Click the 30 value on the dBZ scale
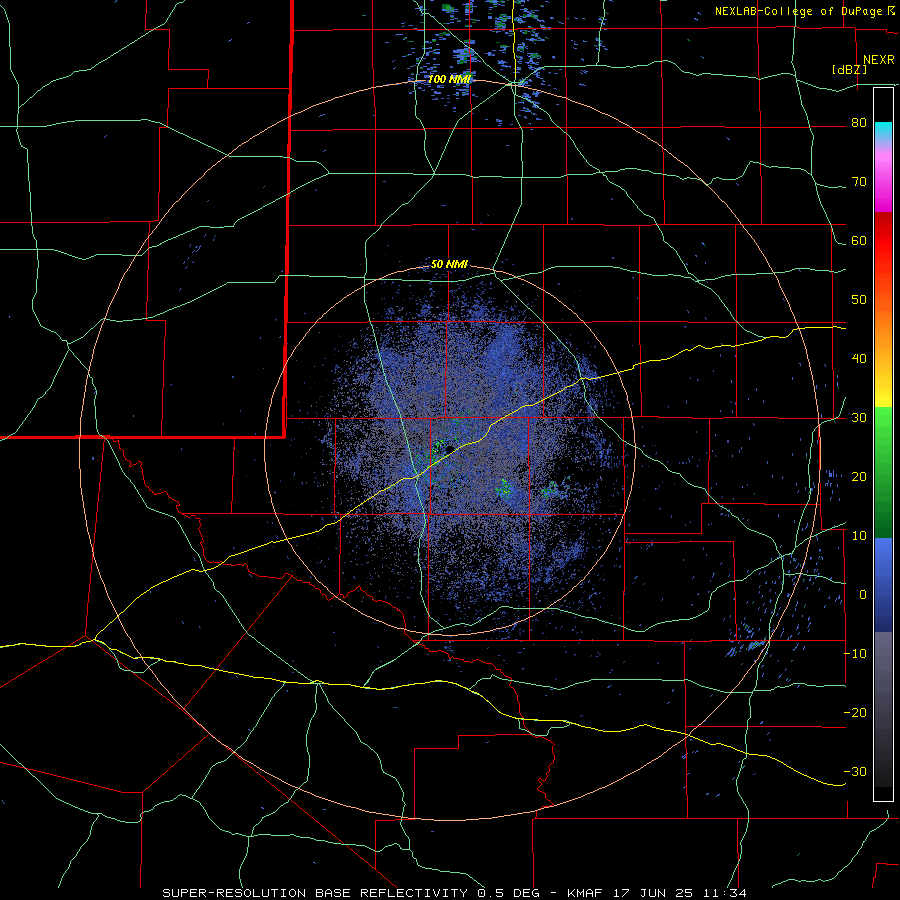Image resolution: width=900 pixels, height=900 pixels. pos(859,418)
